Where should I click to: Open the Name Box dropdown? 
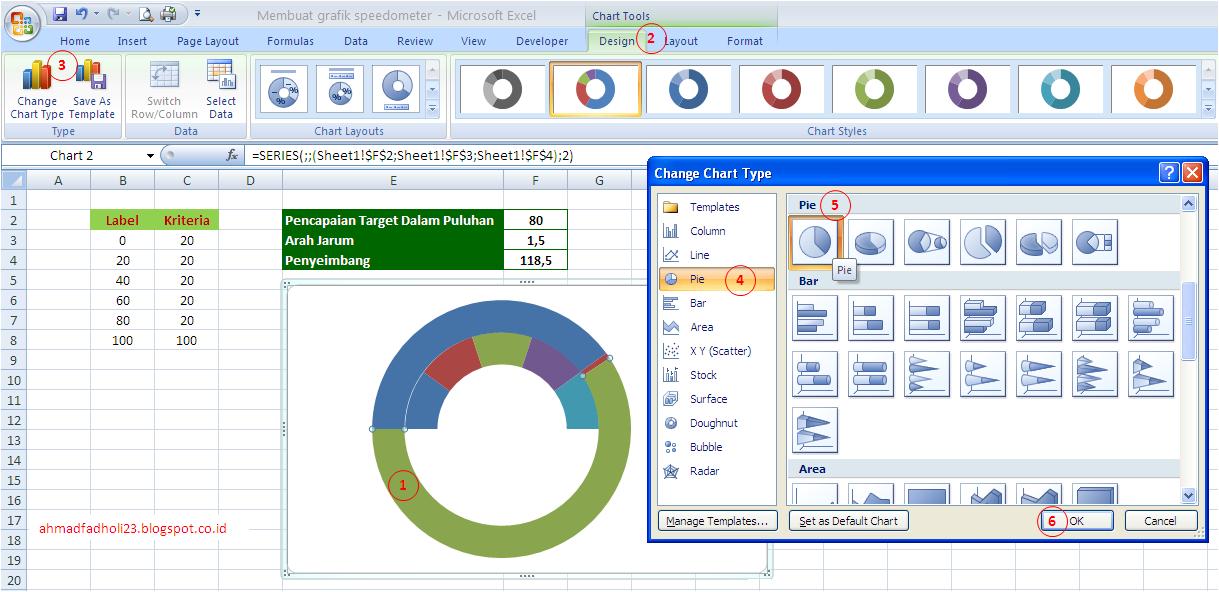[x=150, y=156]
